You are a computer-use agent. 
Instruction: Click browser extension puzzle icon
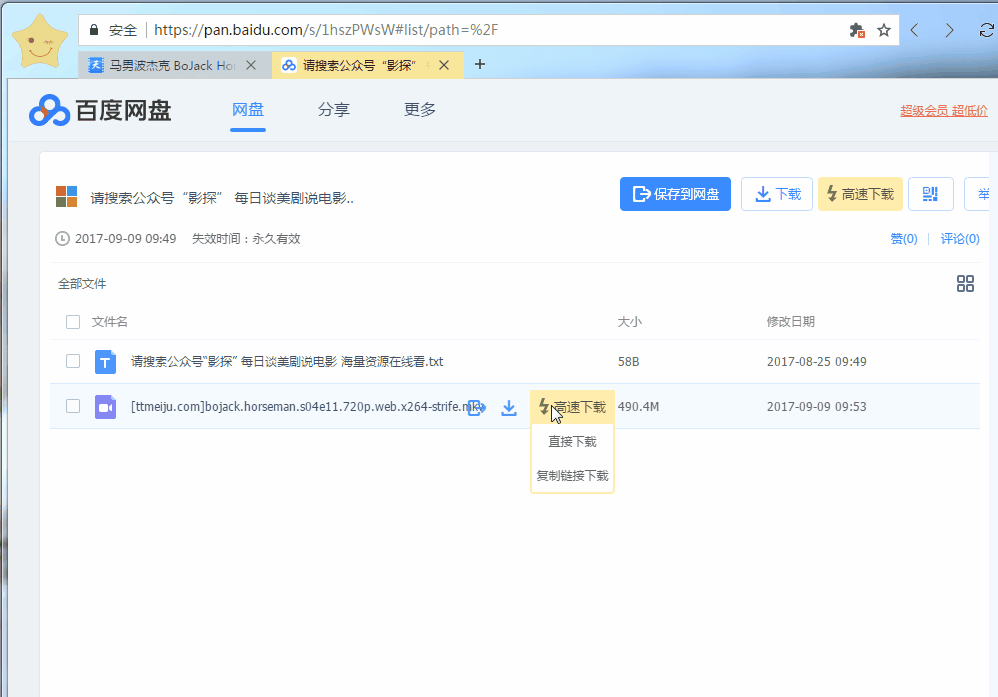pyautogui.click(x=857, y=30)
